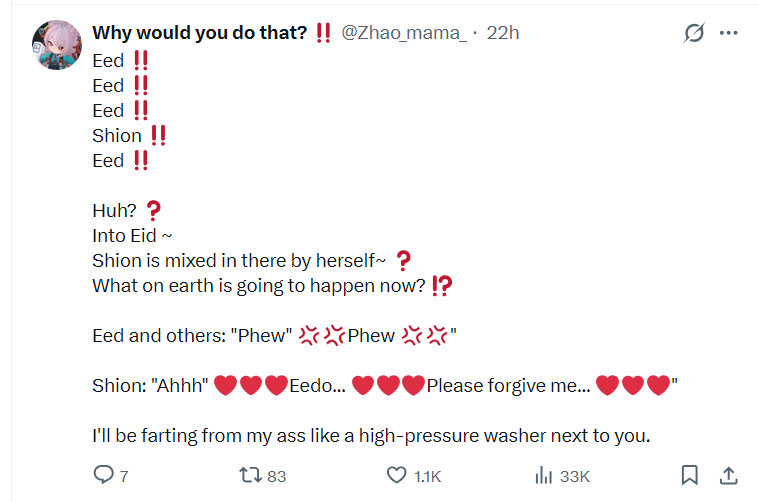Open the view analytics bar-chart icon
This screenshot has width=758, height=502.
point(543,475)
